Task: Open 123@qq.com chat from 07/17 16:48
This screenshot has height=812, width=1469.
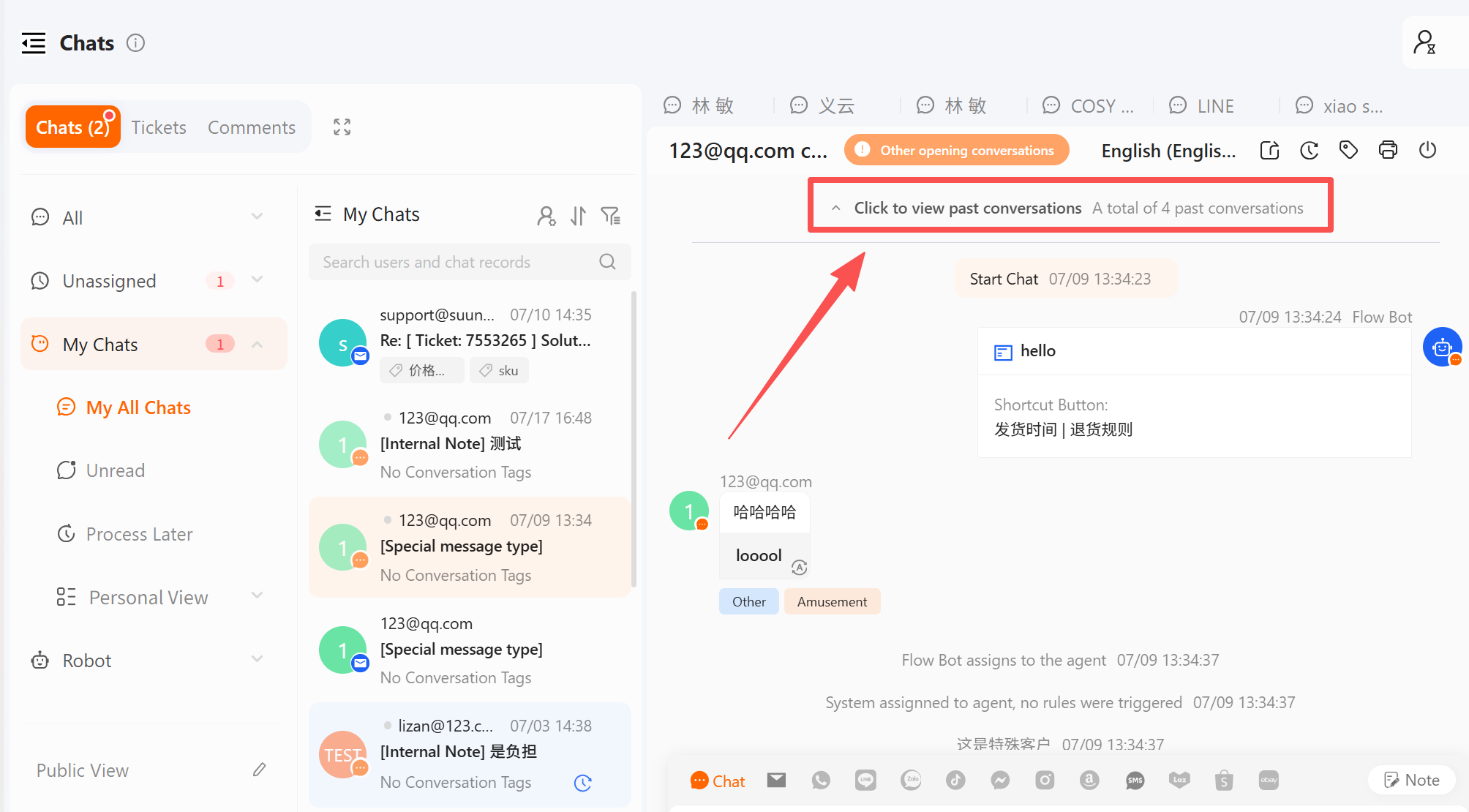Action: (x=470, y=445)
